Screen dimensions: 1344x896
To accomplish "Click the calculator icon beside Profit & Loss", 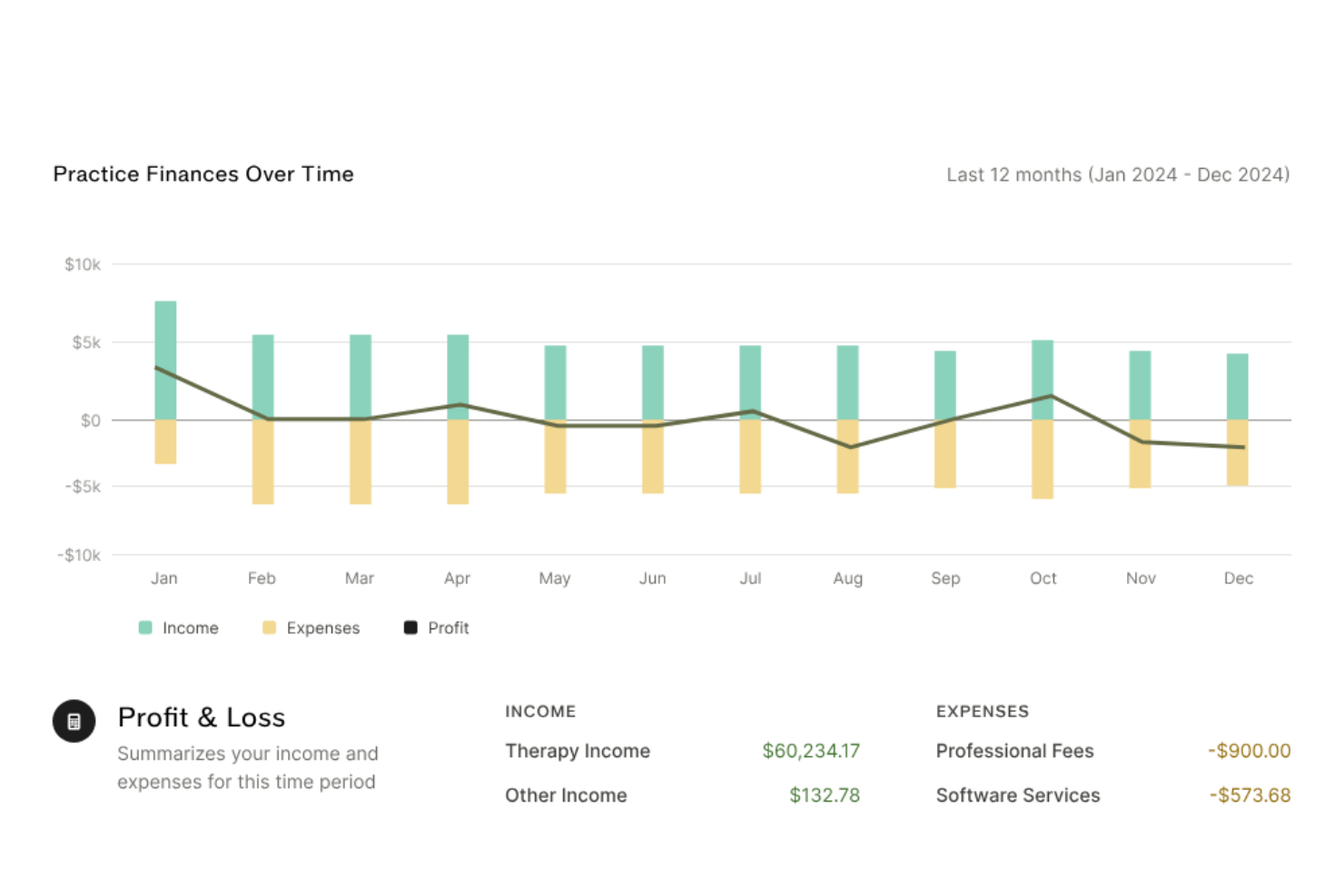I will point(74,721).
